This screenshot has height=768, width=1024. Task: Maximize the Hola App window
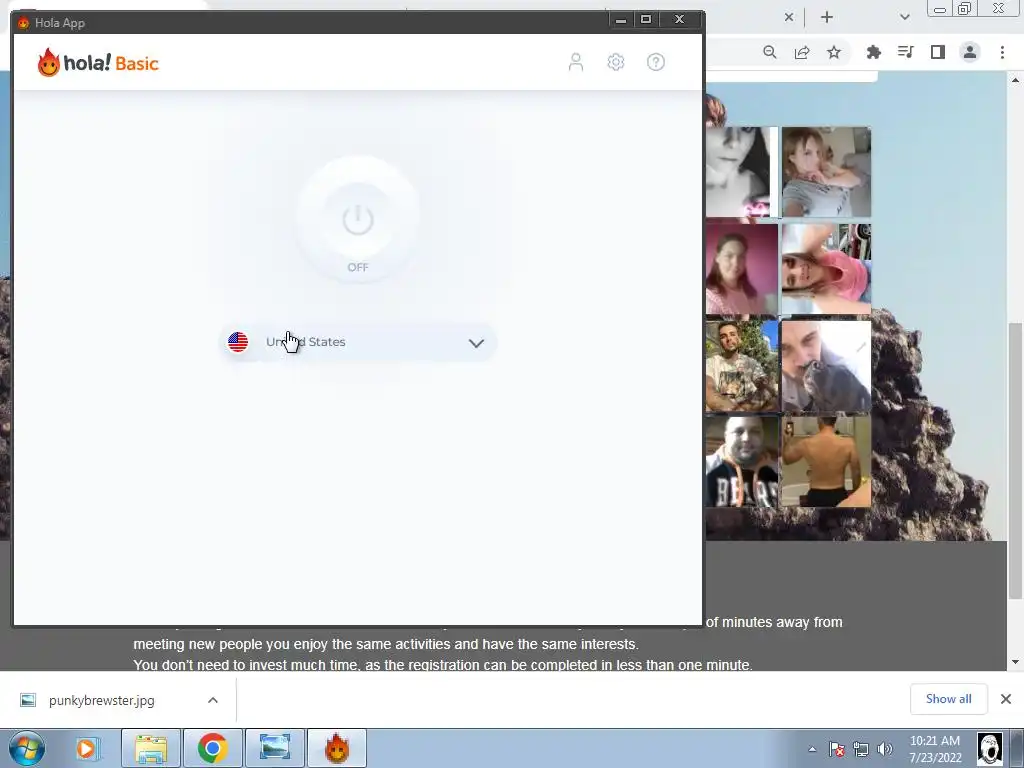click(x=646, y=20)
